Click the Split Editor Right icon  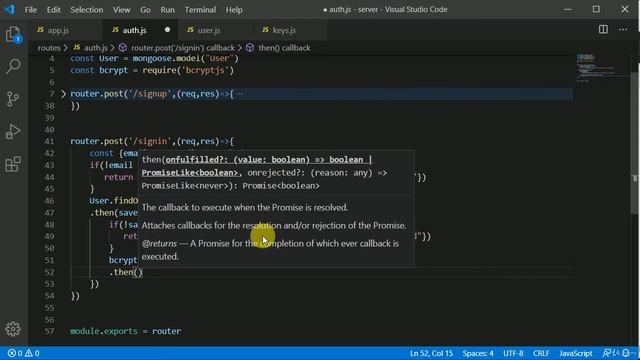[603, 30]
